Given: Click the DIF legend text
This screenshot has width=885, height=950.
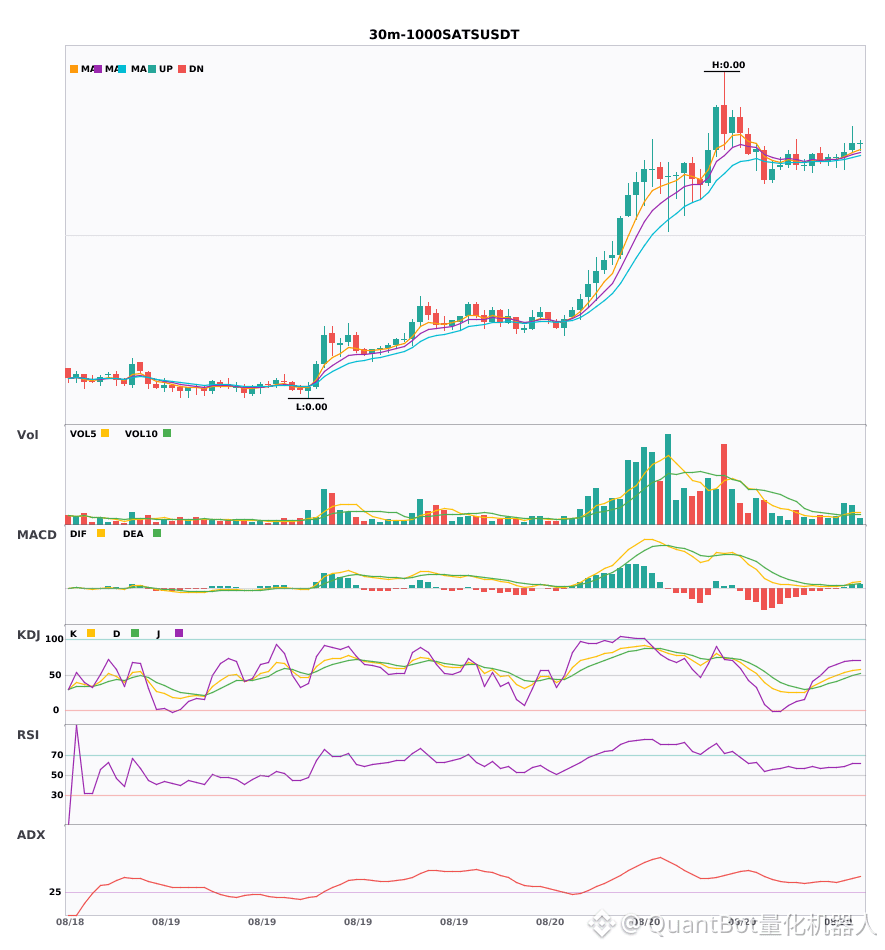Looking at the screenshot, I should pos(78,534).
